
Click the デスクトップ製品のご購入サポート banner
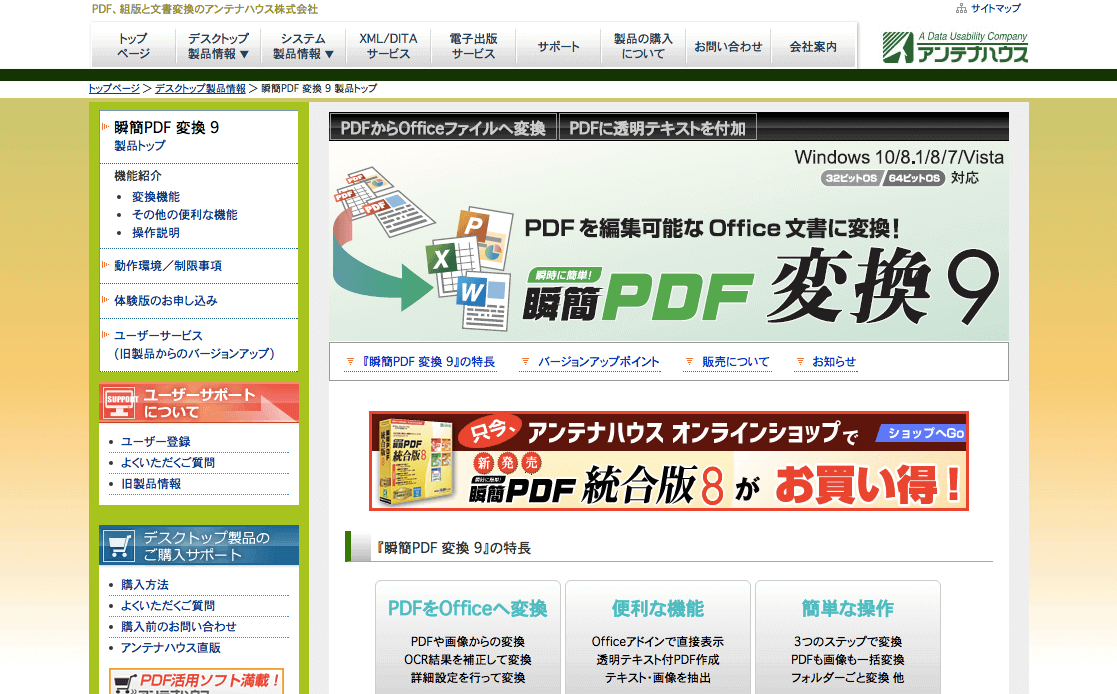click(199, 546)
